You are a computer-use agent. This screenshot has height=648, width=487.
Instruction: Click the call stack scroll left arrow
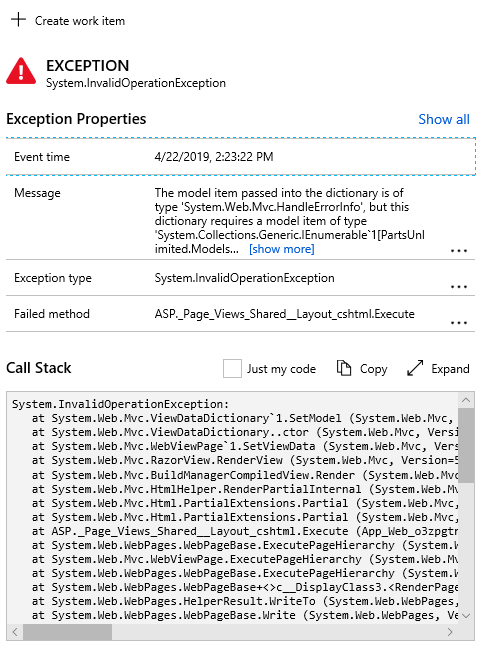tap(15, 632)
